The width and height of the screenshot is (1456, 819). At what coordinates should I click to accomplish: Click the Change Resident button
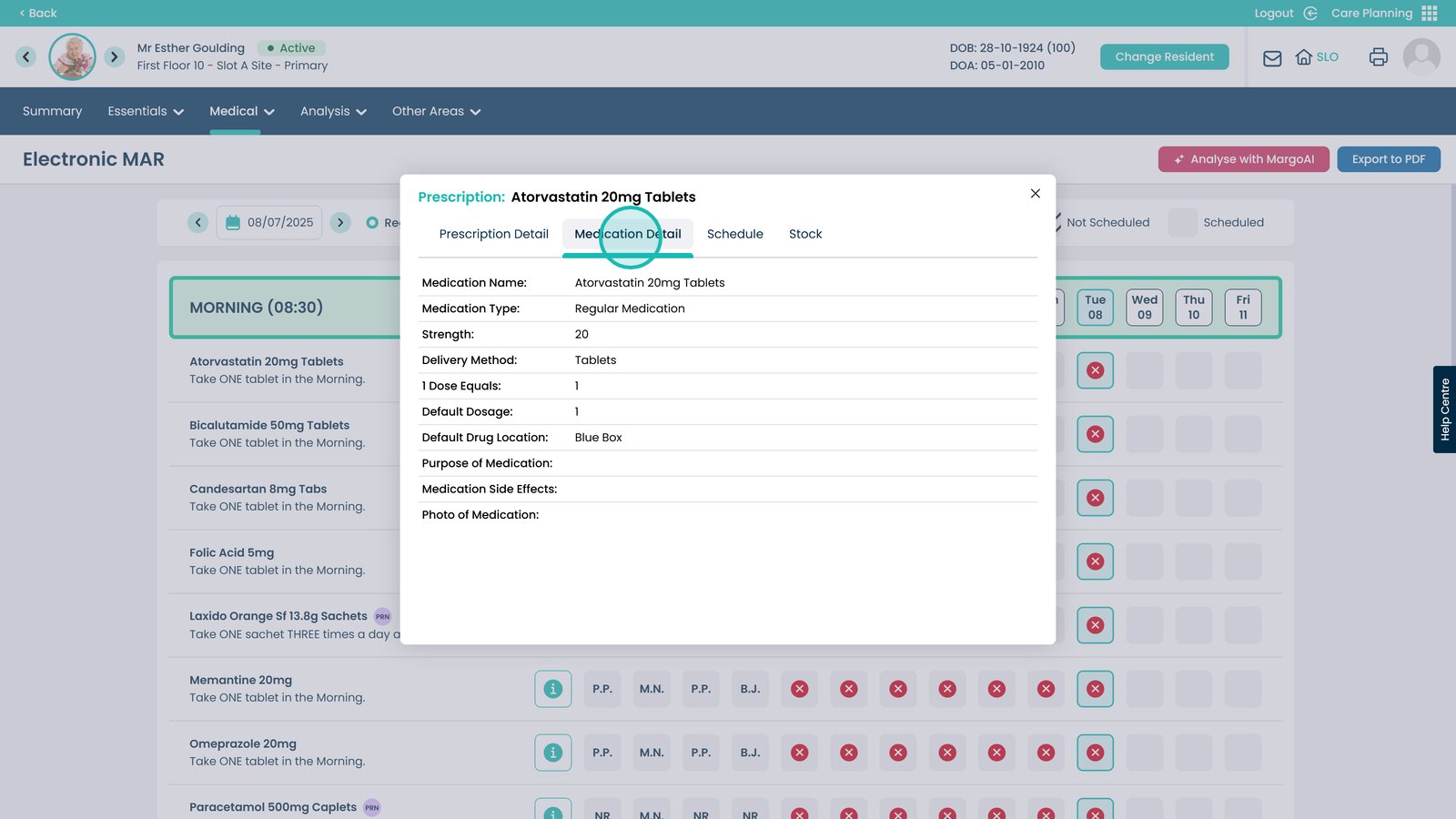1164,56
